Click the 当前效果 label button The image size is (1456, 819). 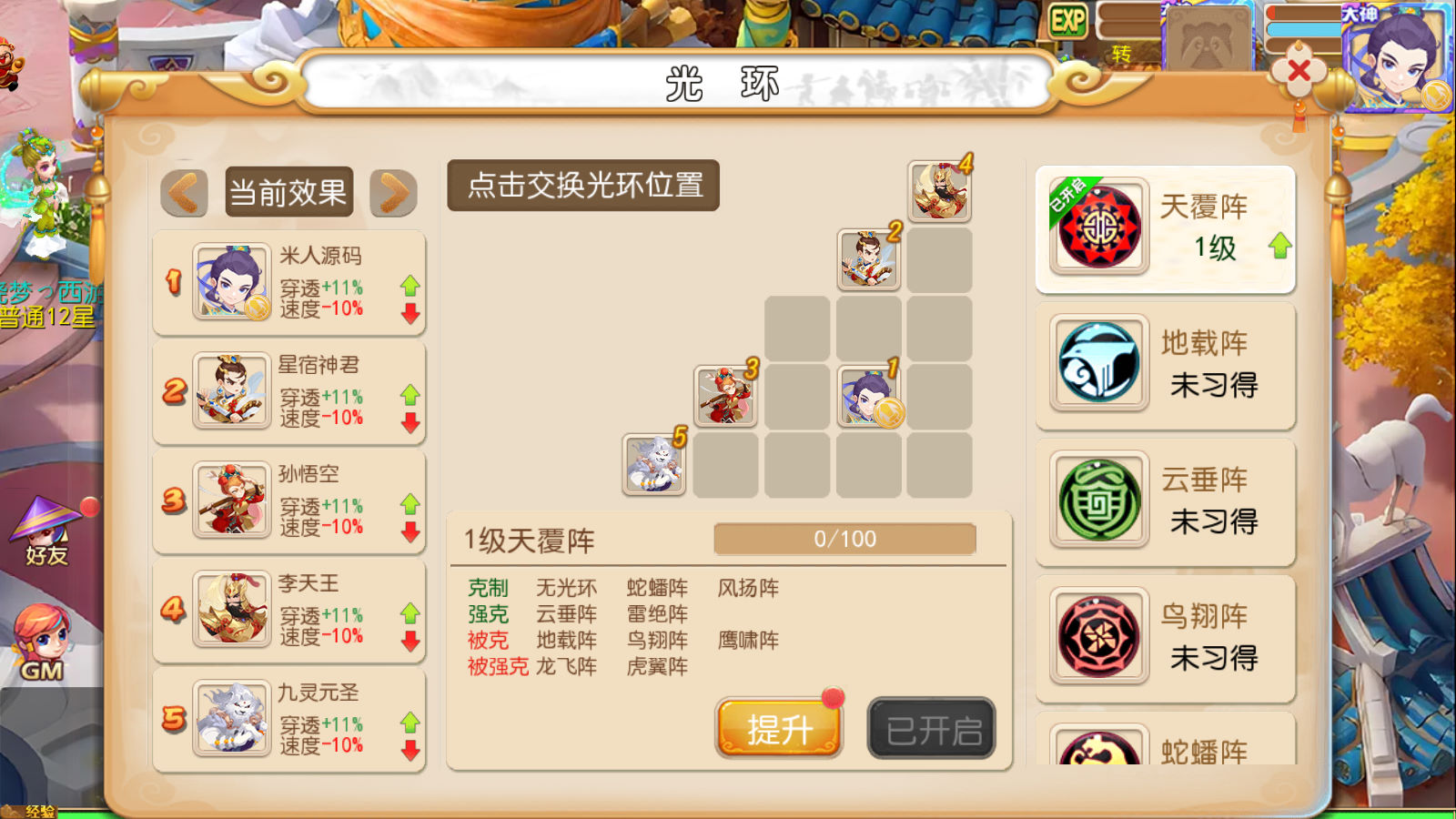pos(289,192)
